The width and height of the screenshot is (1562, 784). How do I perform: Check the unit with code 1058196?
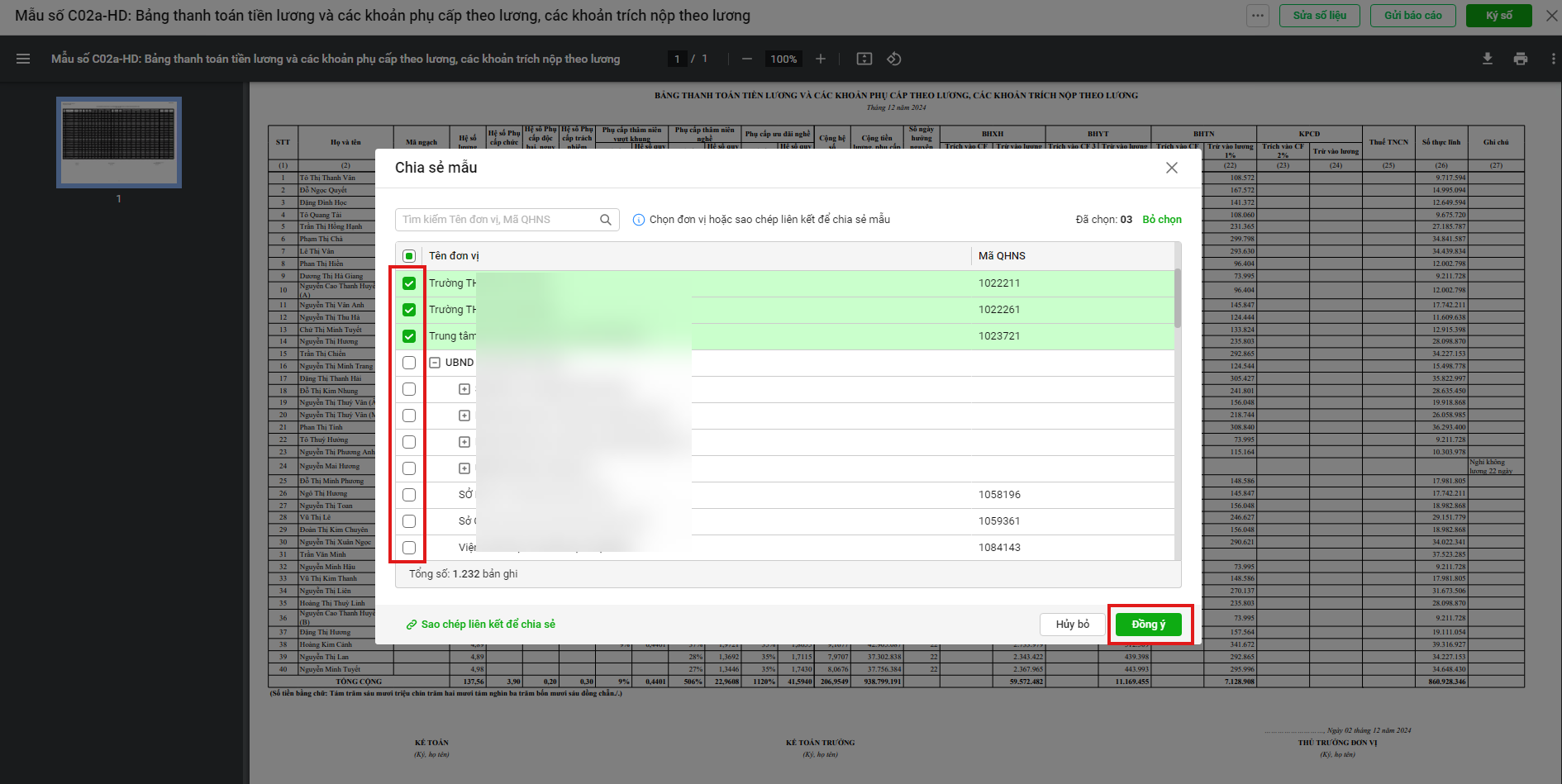(x=409, y=495)
